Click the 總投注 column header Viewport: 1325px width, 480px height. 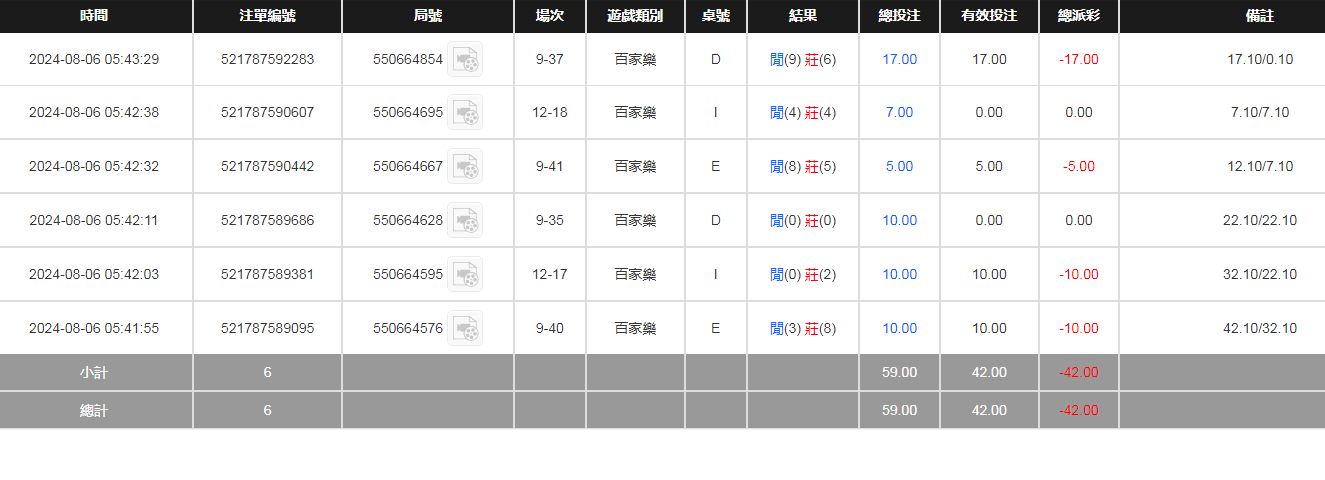[x=899, y=16]
